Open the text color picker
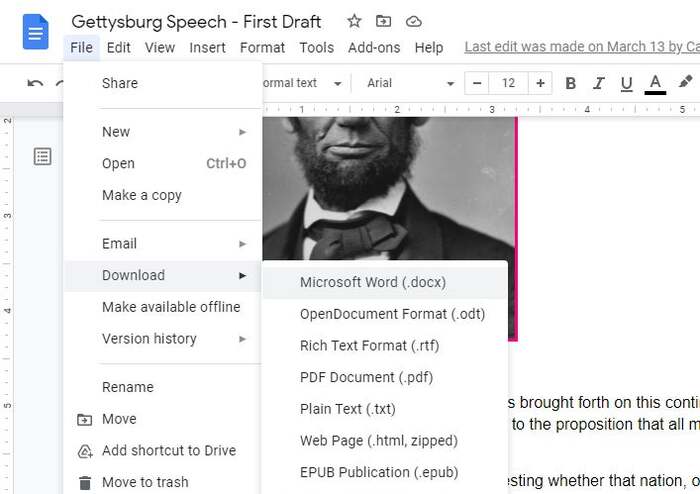 point(655,83)
